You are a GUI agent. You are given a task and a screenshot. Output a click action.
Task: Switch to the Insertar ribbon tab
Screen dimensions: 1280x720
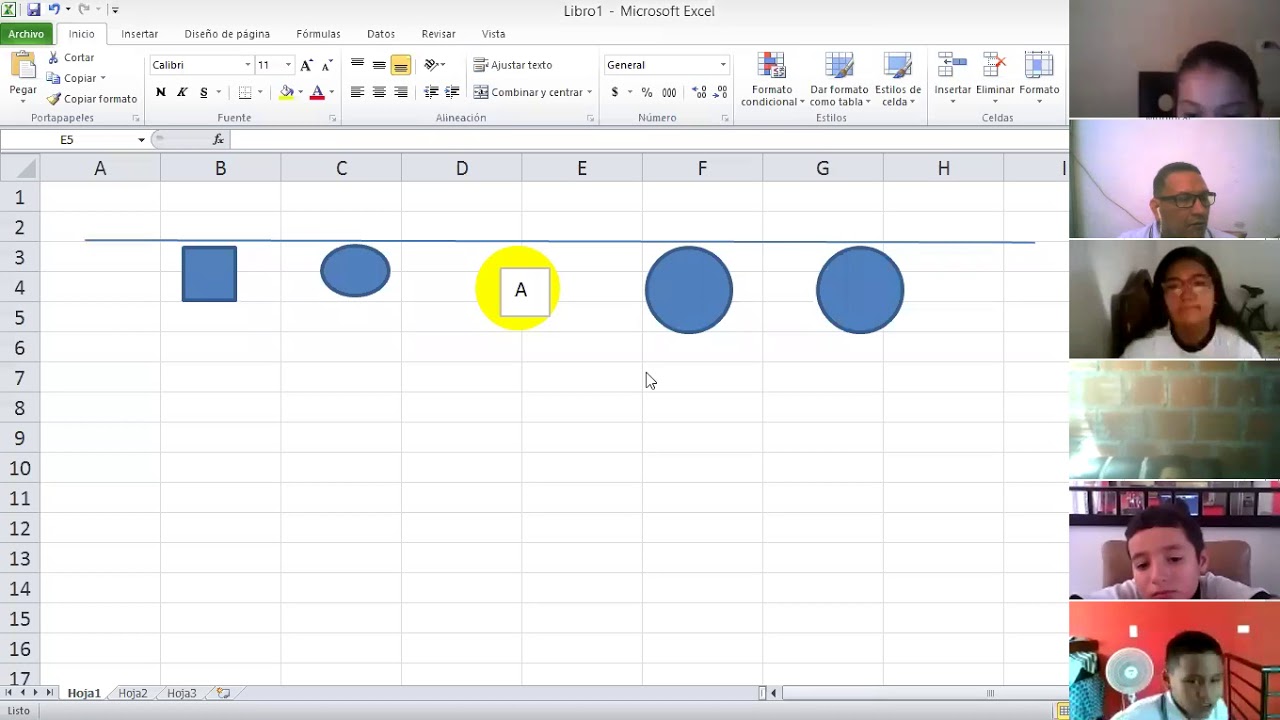(140, 34)
